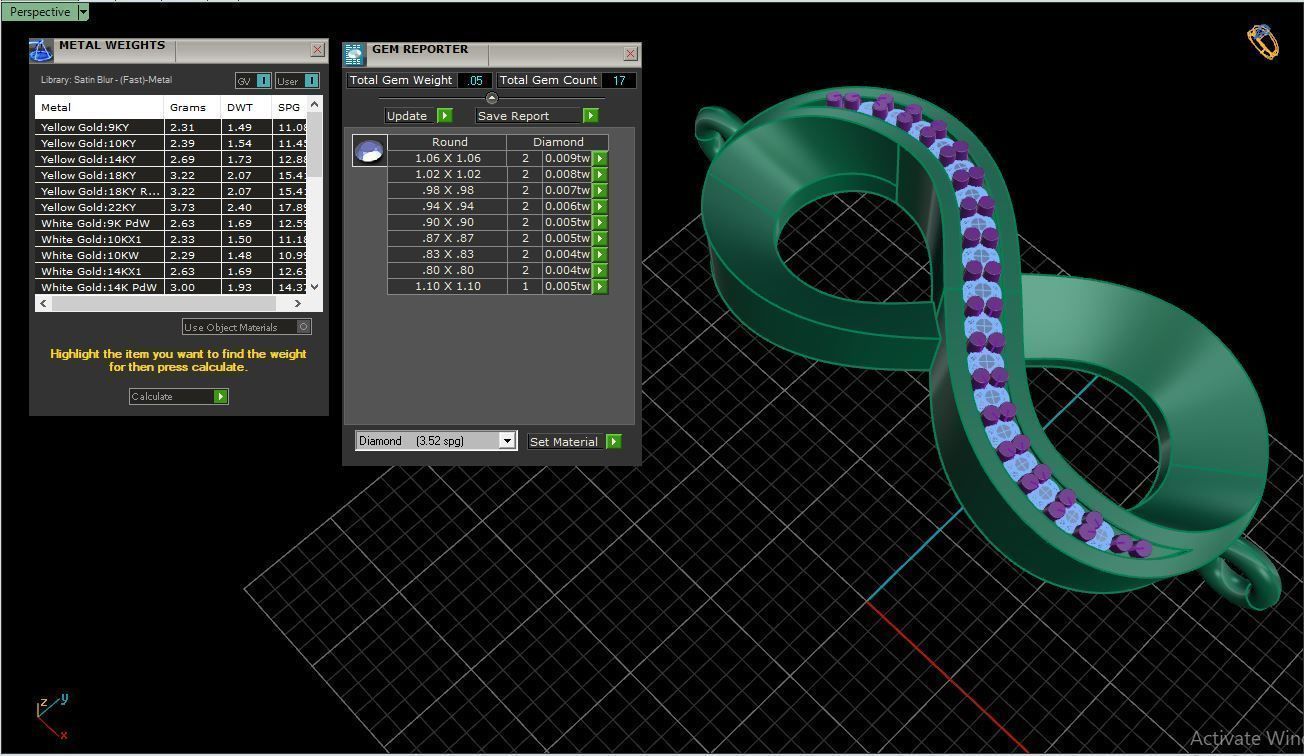
Task: Click green arrow on .83 X .83 row
Action: (x=600, y=254)
